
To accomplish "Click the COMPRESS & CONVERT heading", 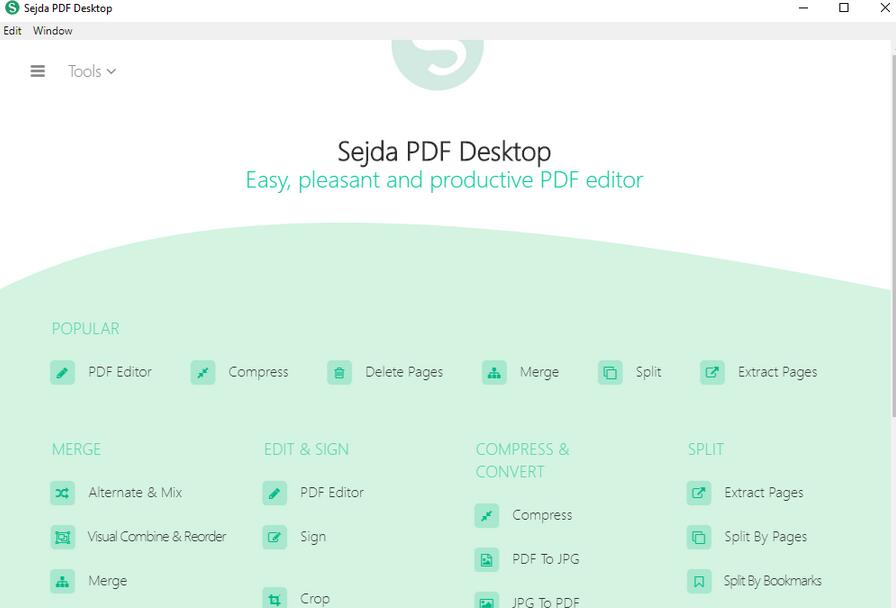I will 523,461.
